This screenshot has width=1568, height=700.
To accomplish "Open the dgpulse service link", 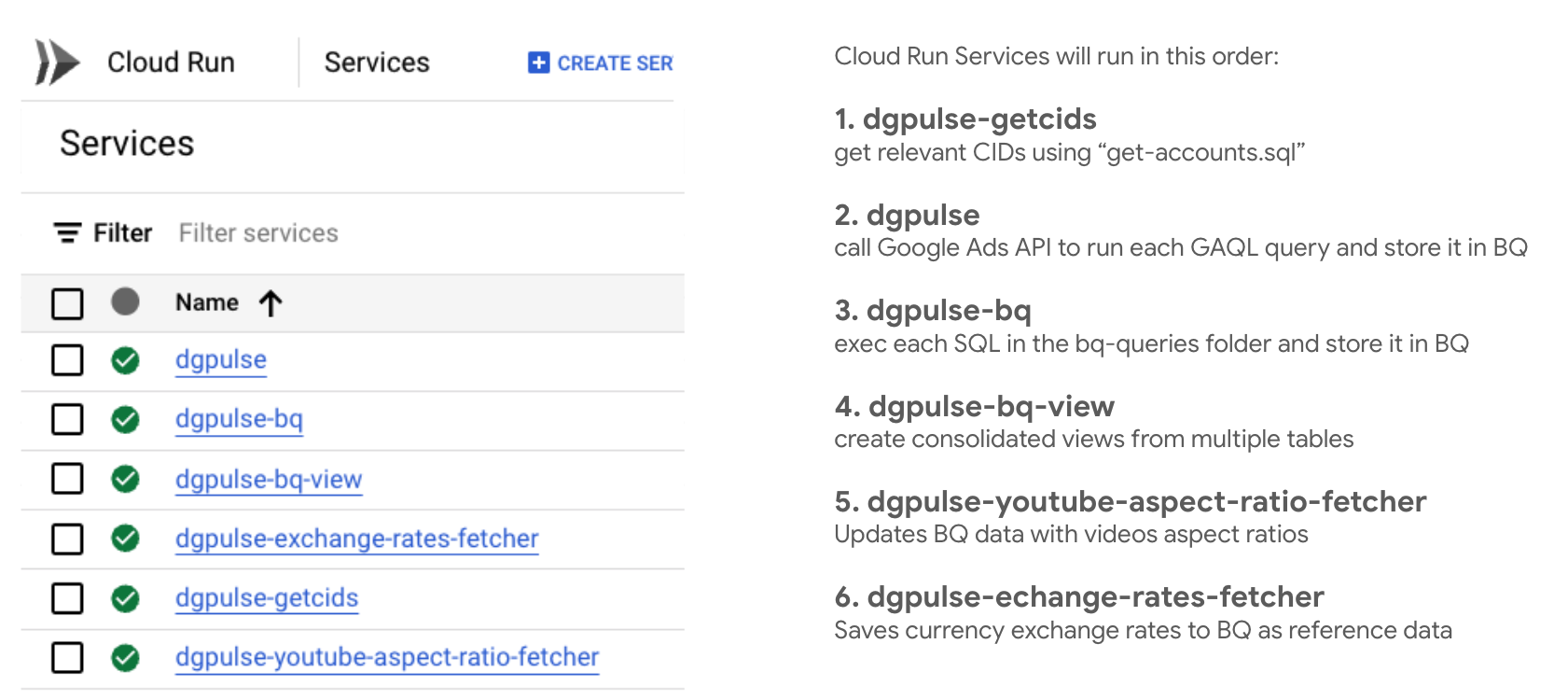I will click(x=221, y=360).
